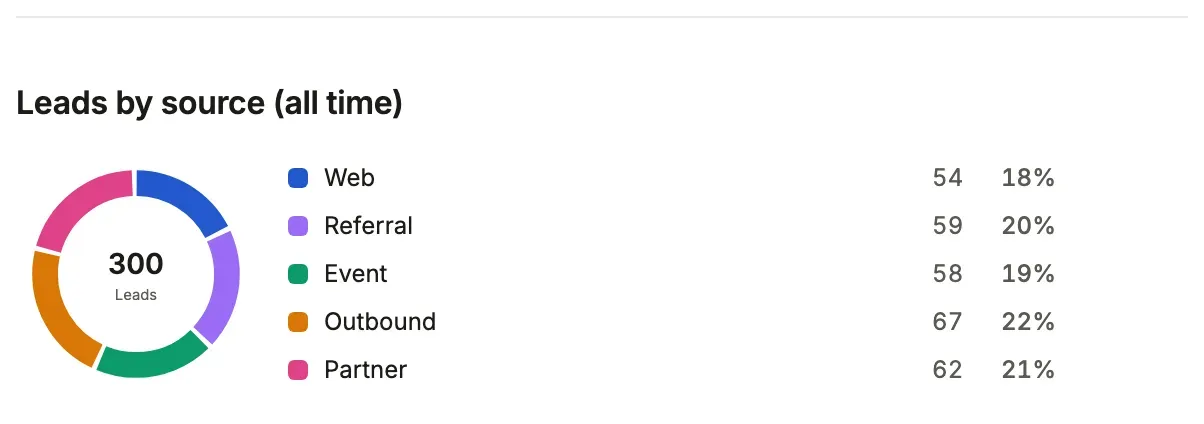Click the 300 Leads total in donut center
This screenshot has height=424, width=1204.
point(136,275)
